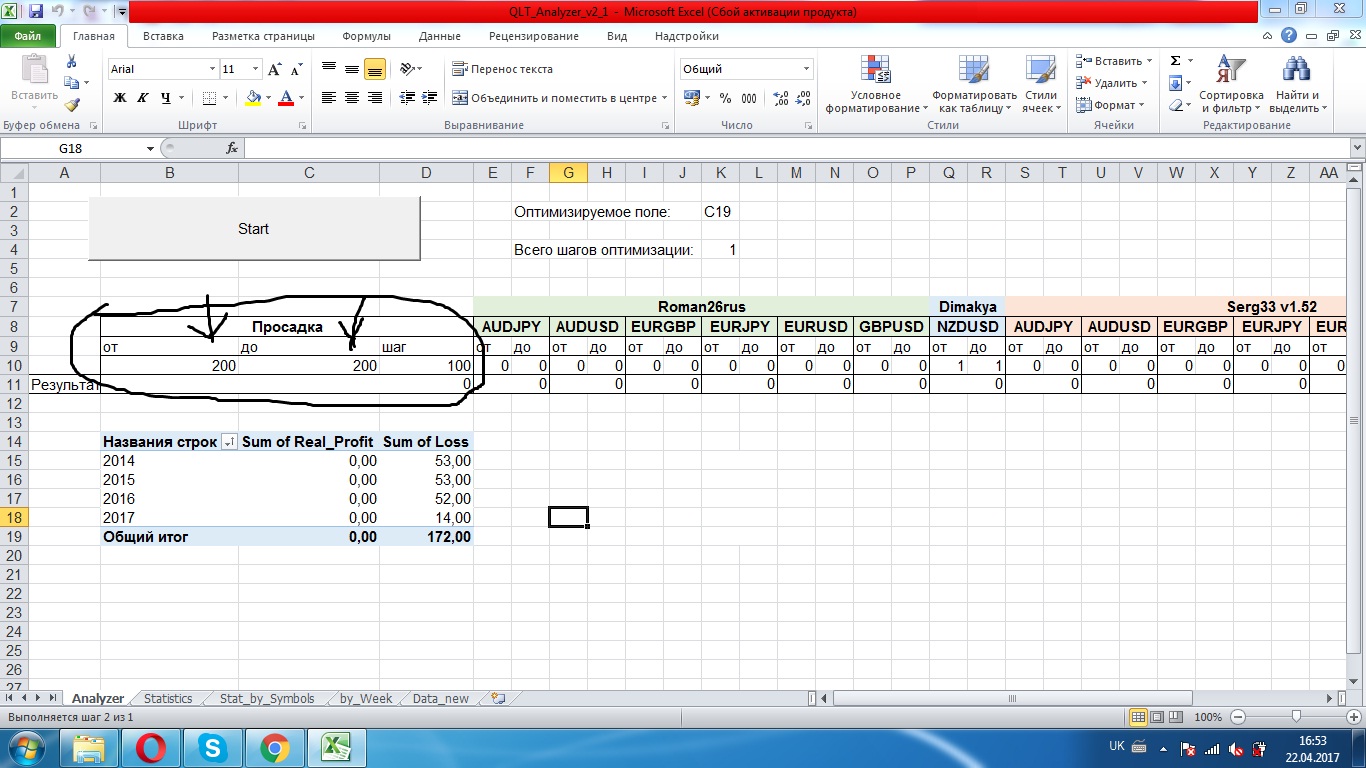Viewport: 1366px width, 768px height.
Task: Open the Statistics sheet tab
Action: point(168,699)
